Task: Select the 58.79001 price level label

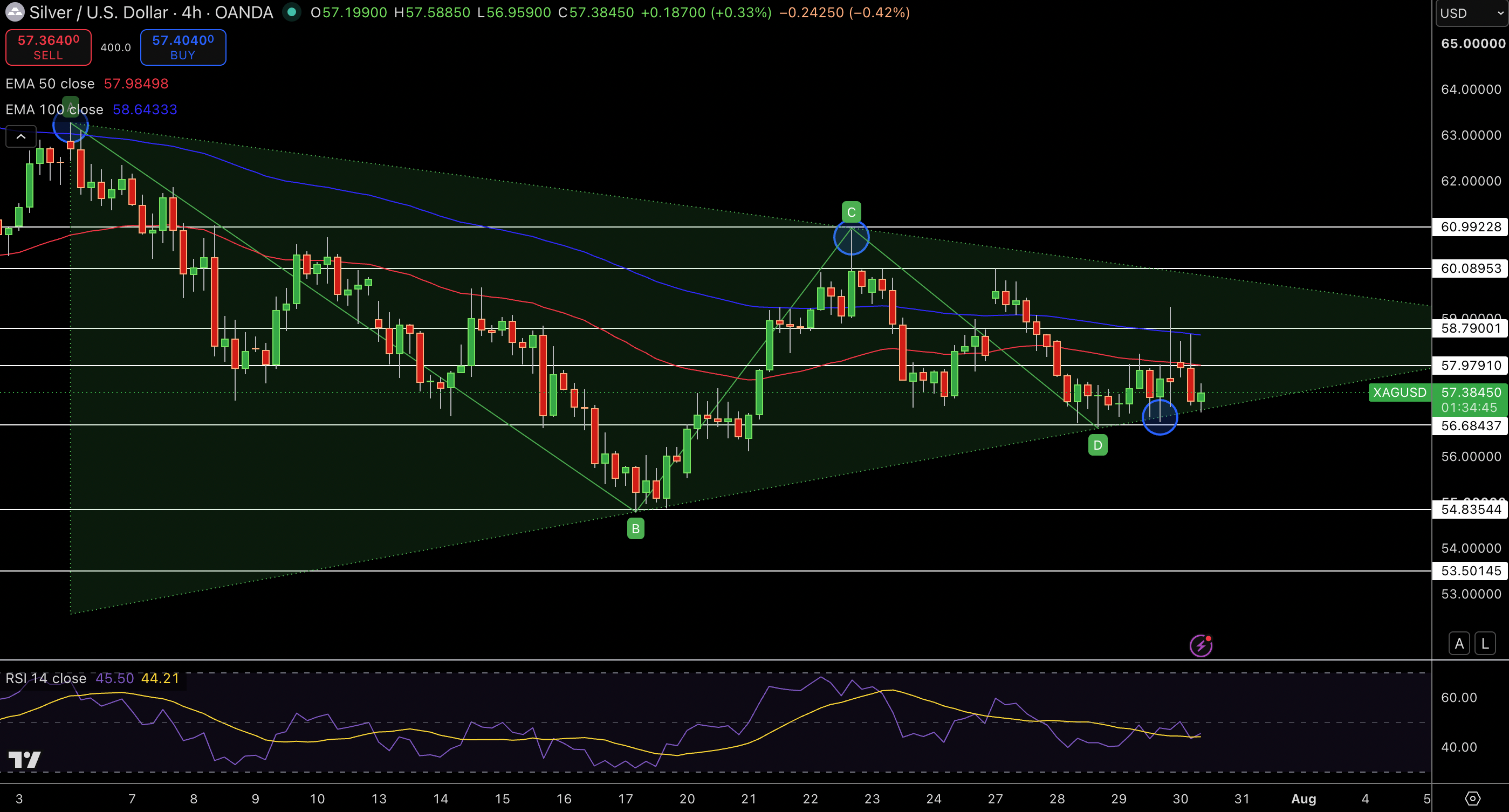Action: pos(1470,328)
